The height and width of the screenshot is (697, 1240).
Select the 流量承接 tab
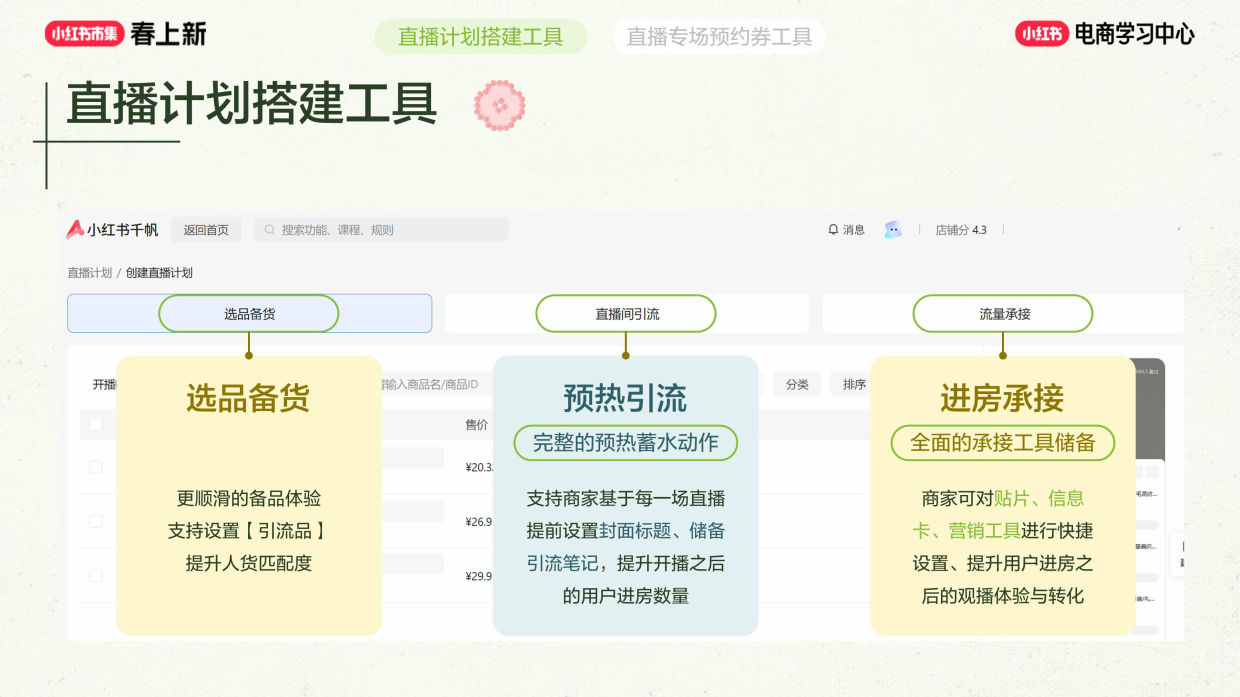click(x=1003, y=312)
